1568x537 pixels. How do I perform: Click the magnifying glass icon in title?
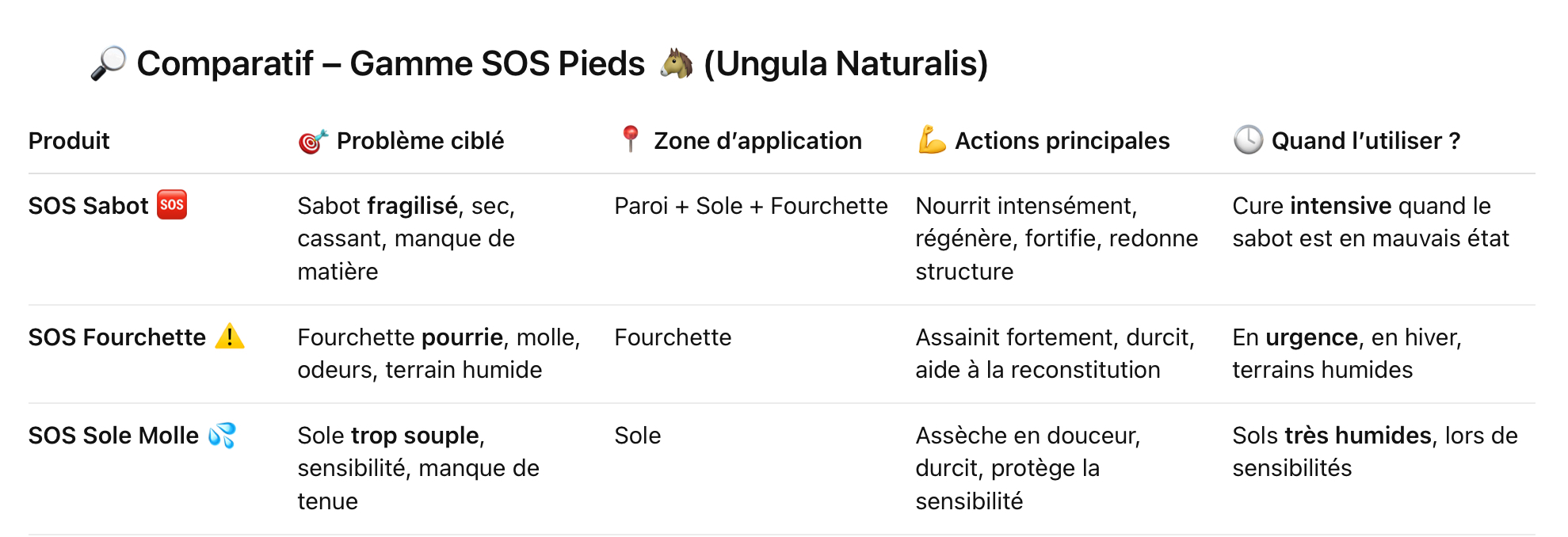click(109, 63)
